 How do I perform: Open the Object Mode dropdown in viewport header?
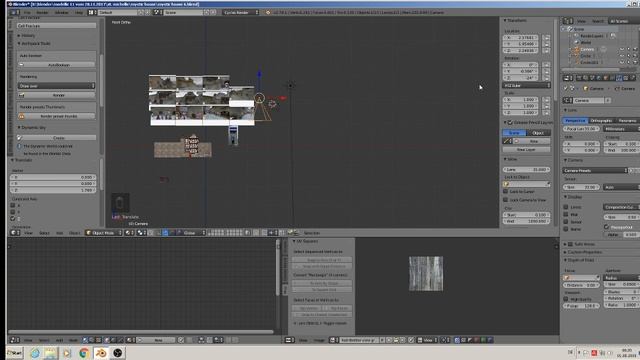click(x=104, y=233)
